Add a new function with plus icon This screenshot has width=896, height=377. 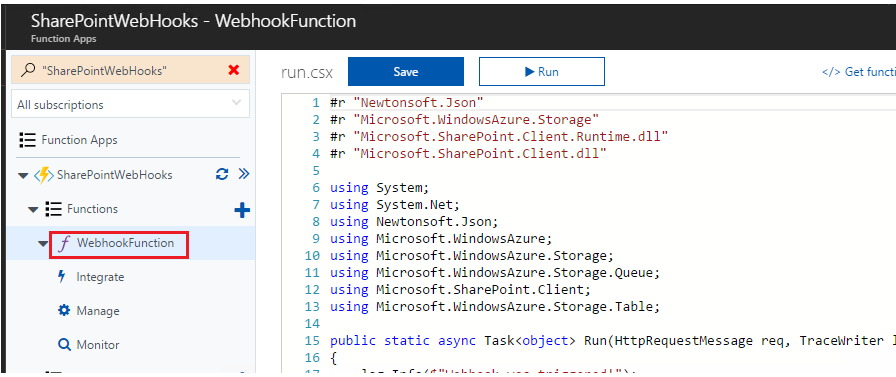242,211
